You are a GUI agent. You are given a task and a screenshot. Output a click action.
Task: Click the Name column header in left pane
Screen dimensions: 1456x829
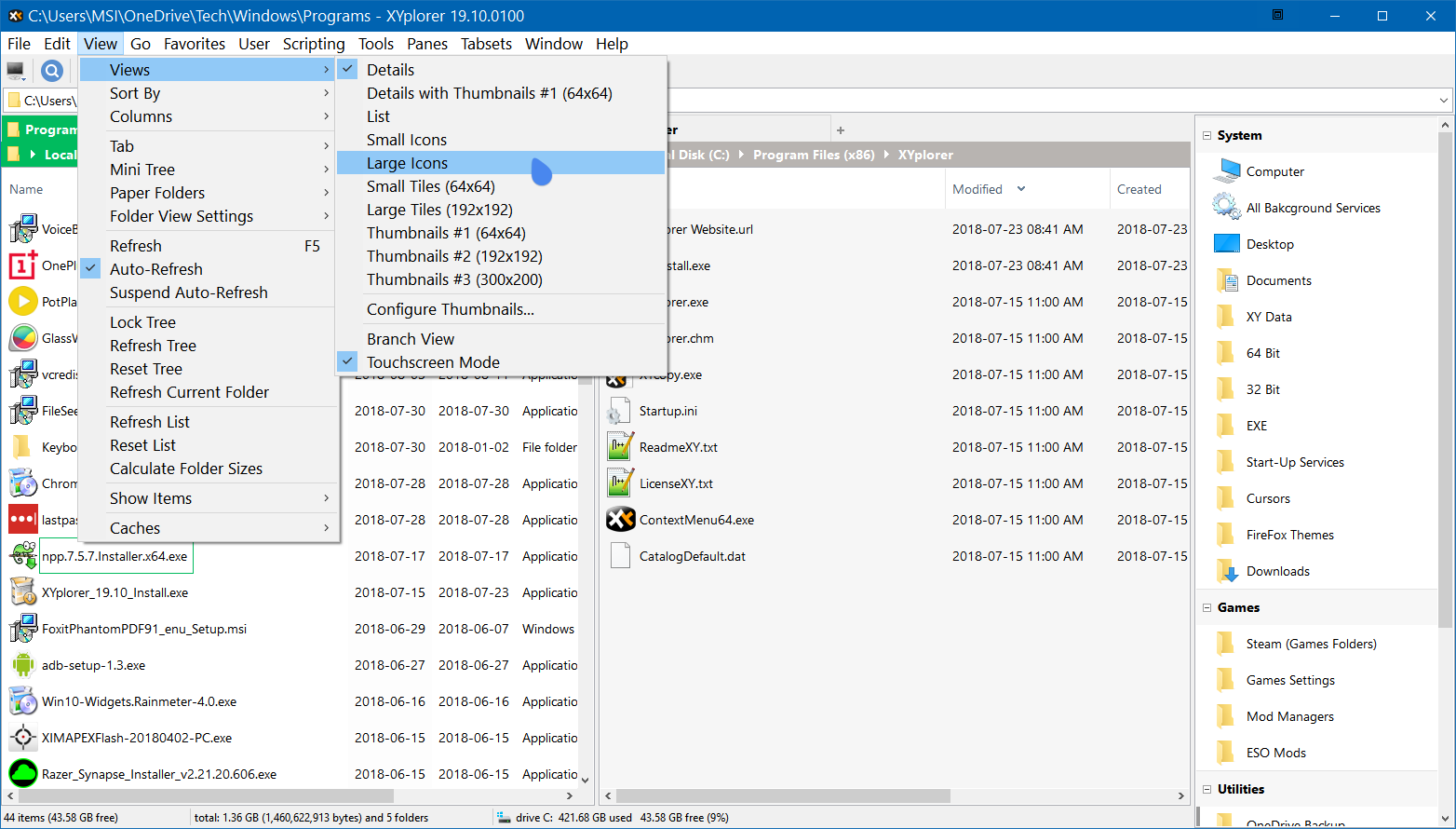pos(26,189)
